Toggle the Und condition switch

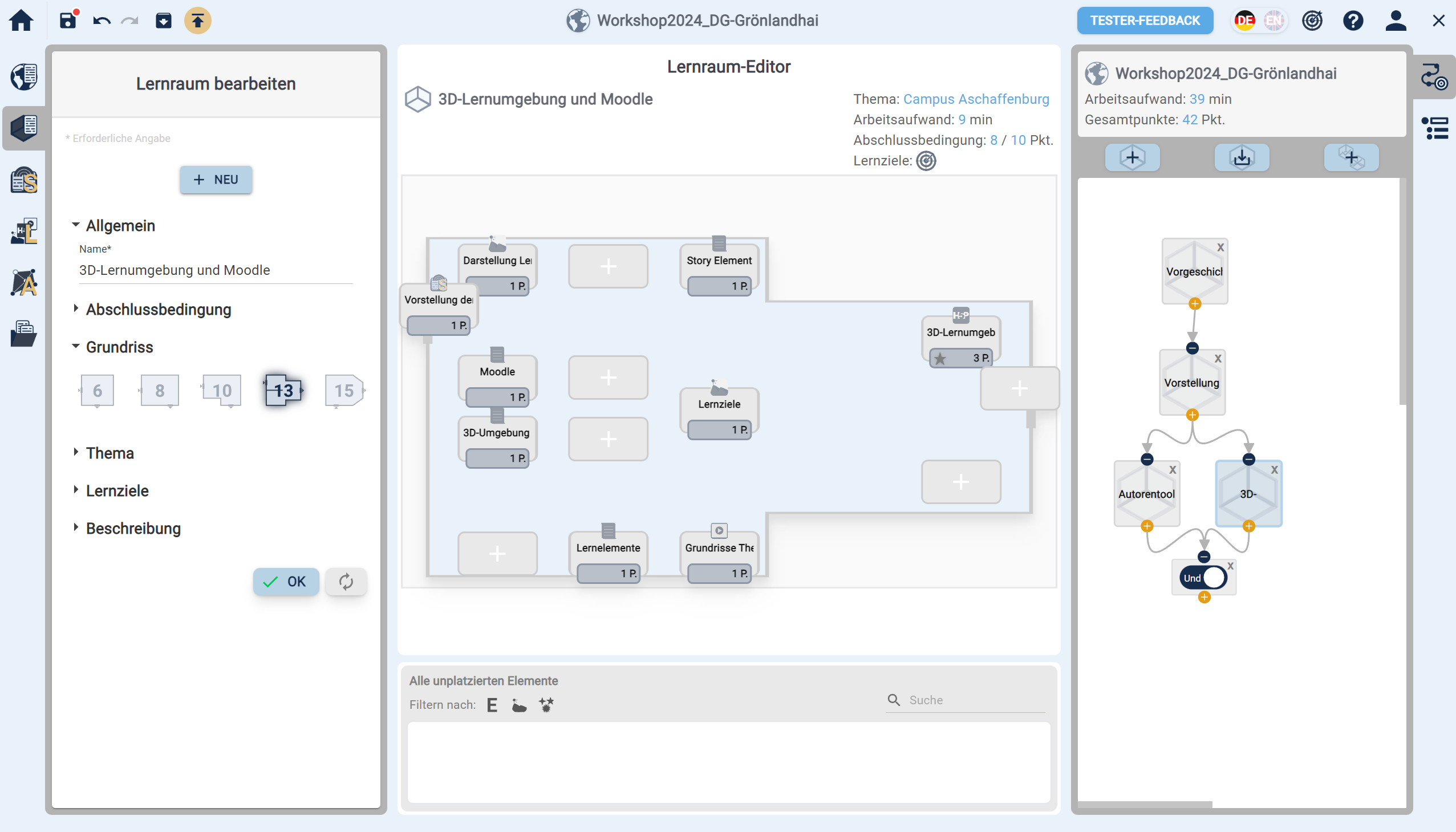click(x=1203, y=578)
